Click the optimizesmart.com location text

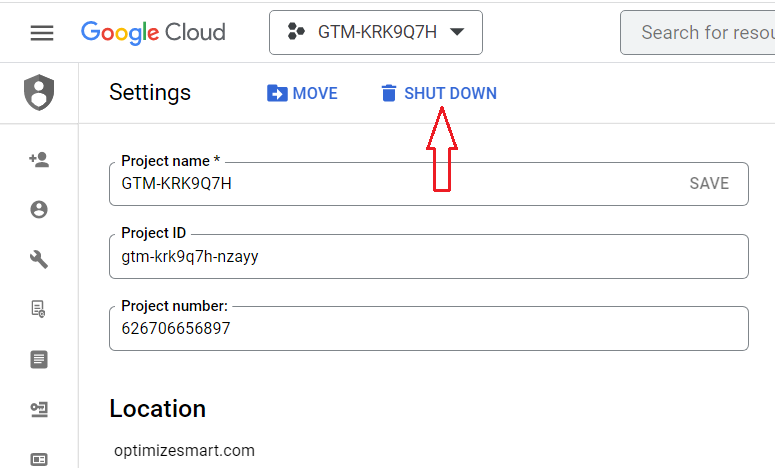184,451
